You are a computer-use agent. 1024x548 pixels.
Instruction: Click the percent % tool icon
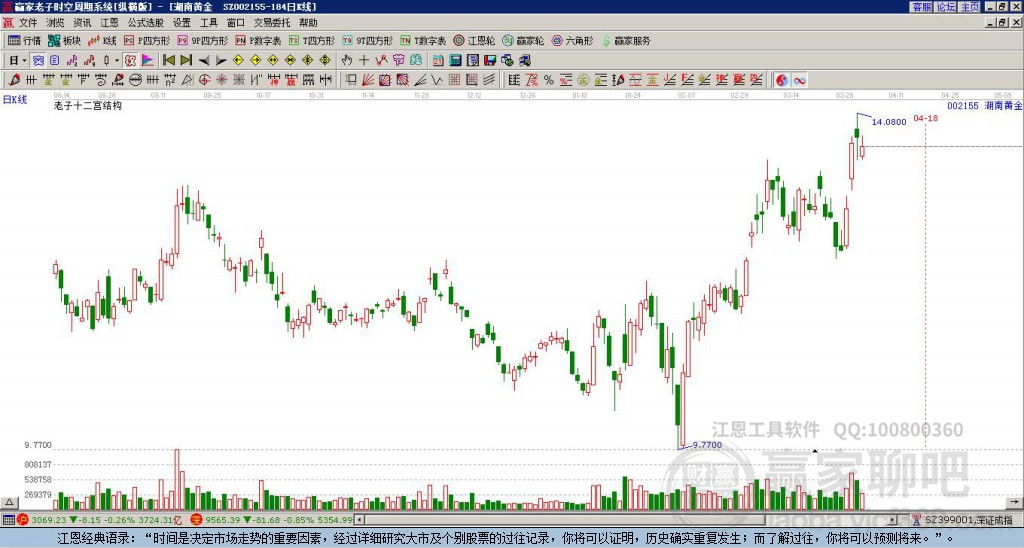pos(548,80)
